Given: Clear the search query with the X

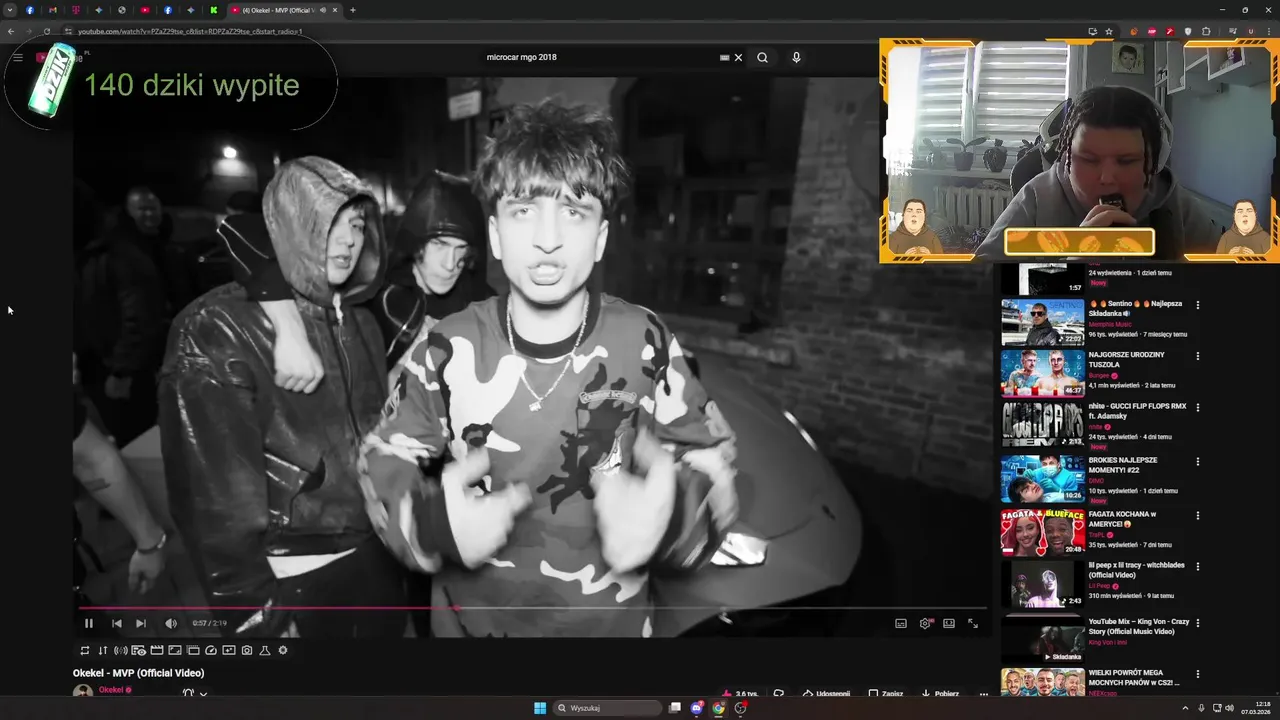Looking at the screenshot, I should click(x=739, y=57).
